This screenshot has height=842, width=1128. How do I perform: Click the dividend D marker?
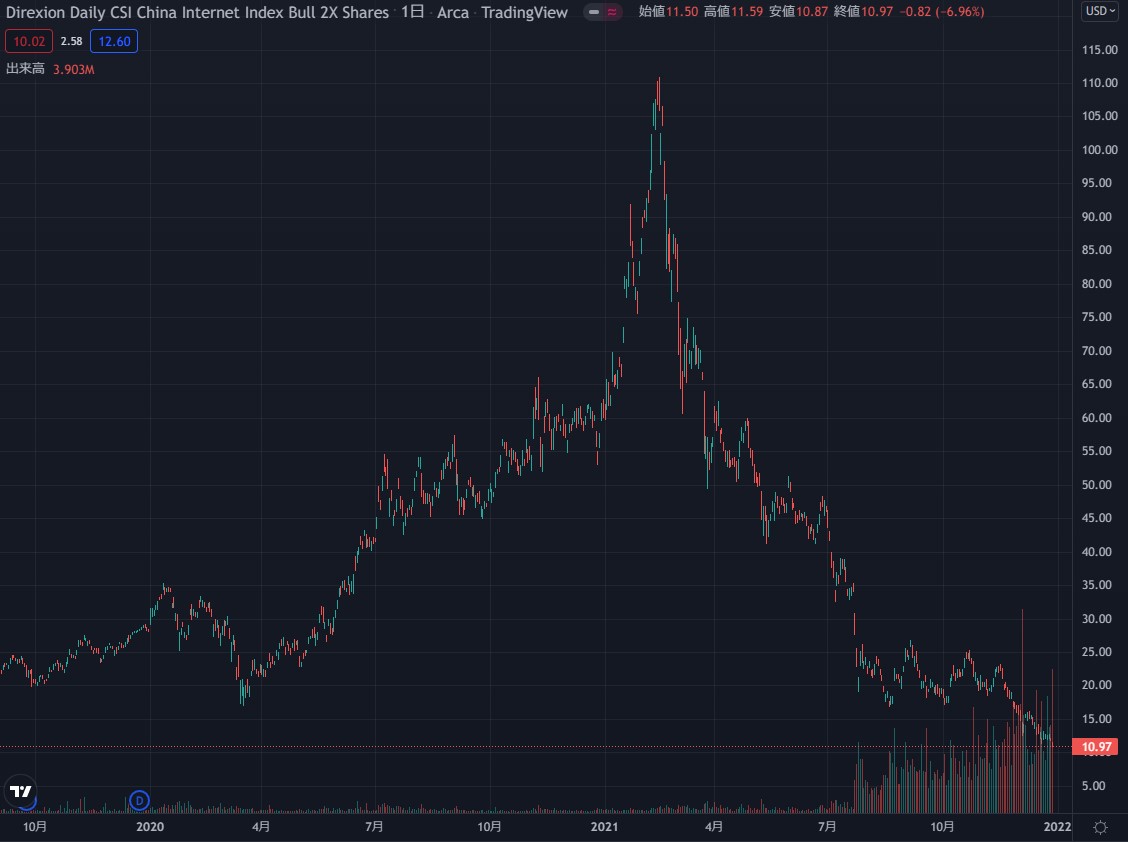coord(140,800)
